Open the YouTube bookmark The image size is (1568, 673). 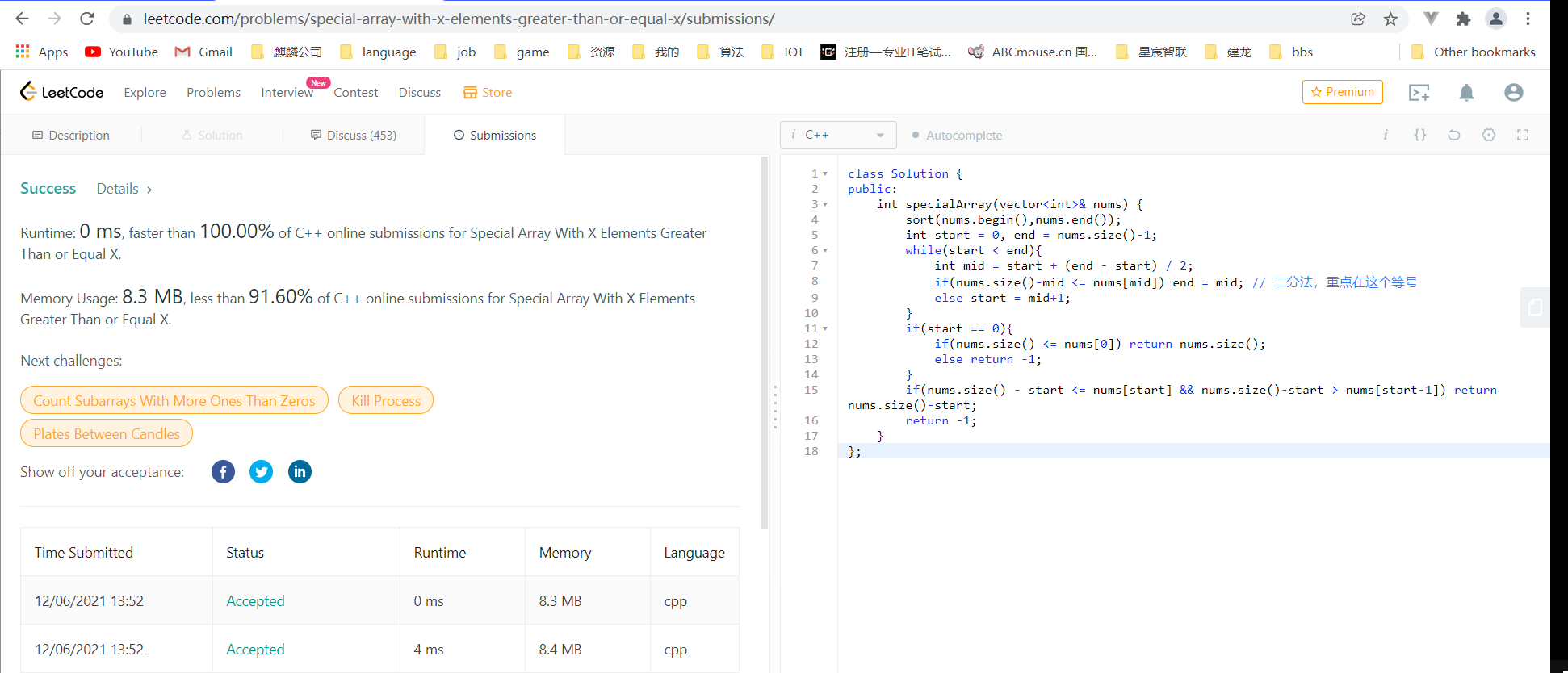pos(121,52)
